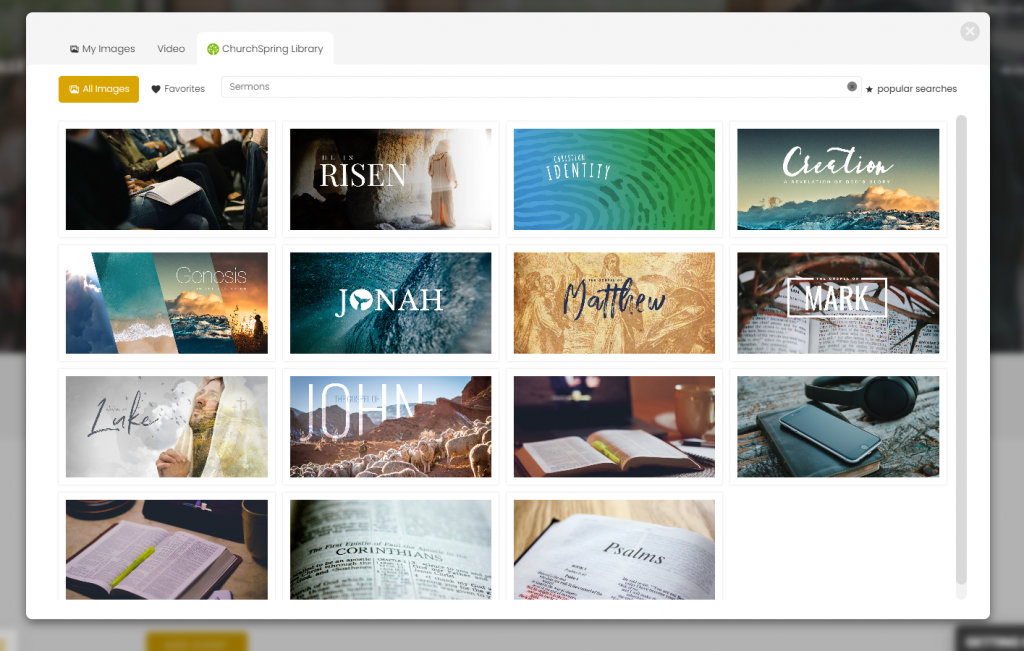The width and height of the screenshot is (1024, 651).
Task: Select the Genesis thumbnail
Action: pyautogui.click(x=167, y=303)
